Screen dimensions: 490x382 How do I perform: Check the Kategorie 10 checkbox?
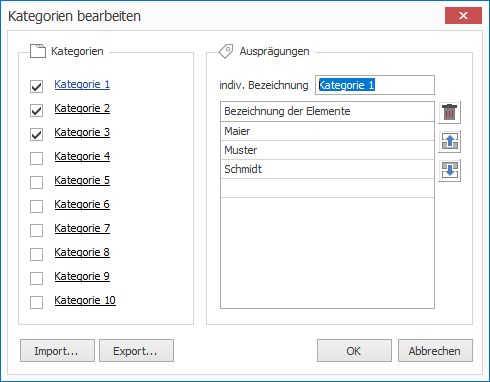click(x=36, y=302)
